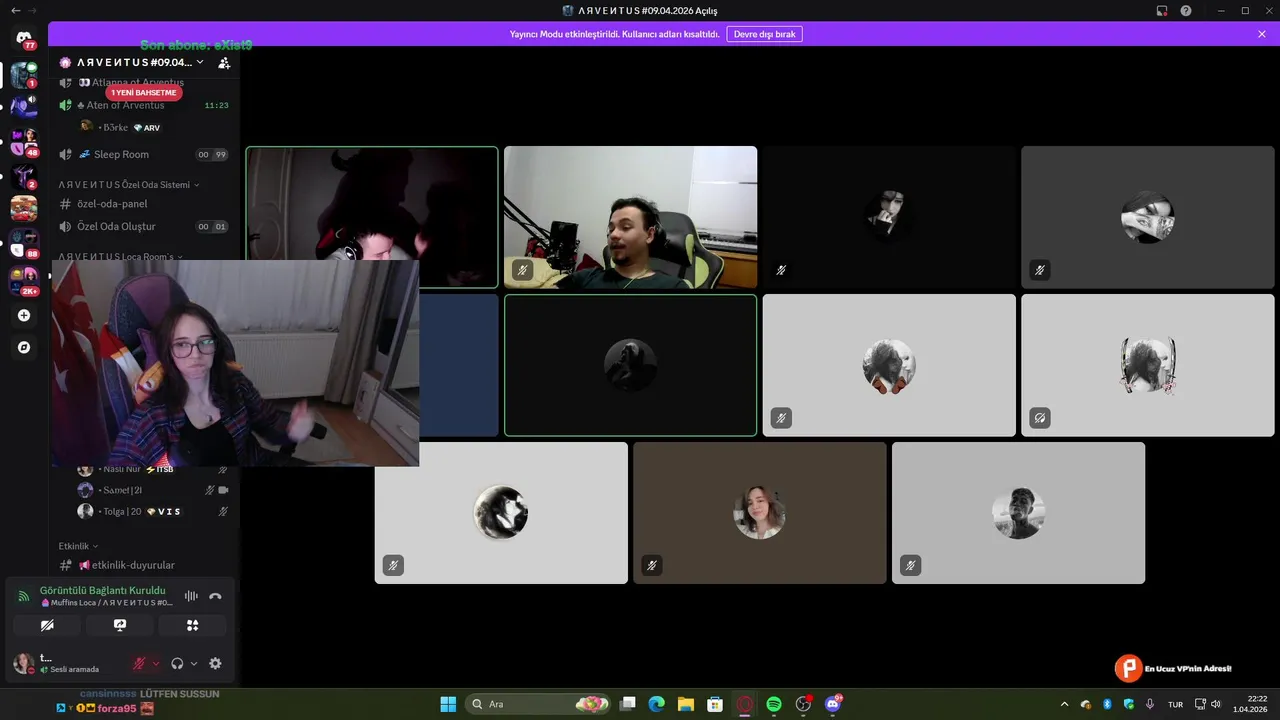Screen dimensions: 1280x720
Task: Open Spotify from the taskbar
Action: pos(773,704)
